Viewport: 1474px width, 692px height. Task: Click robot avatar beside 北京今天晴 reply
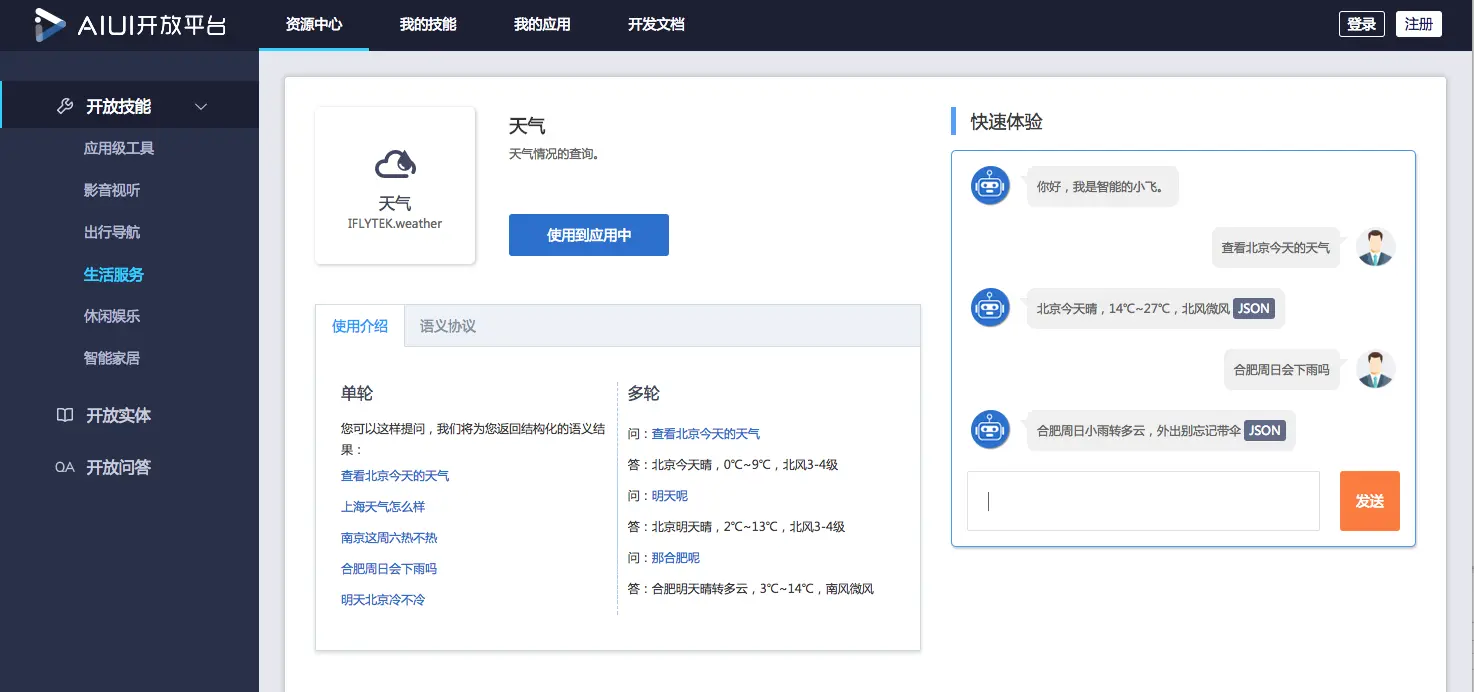pos(990,307)
